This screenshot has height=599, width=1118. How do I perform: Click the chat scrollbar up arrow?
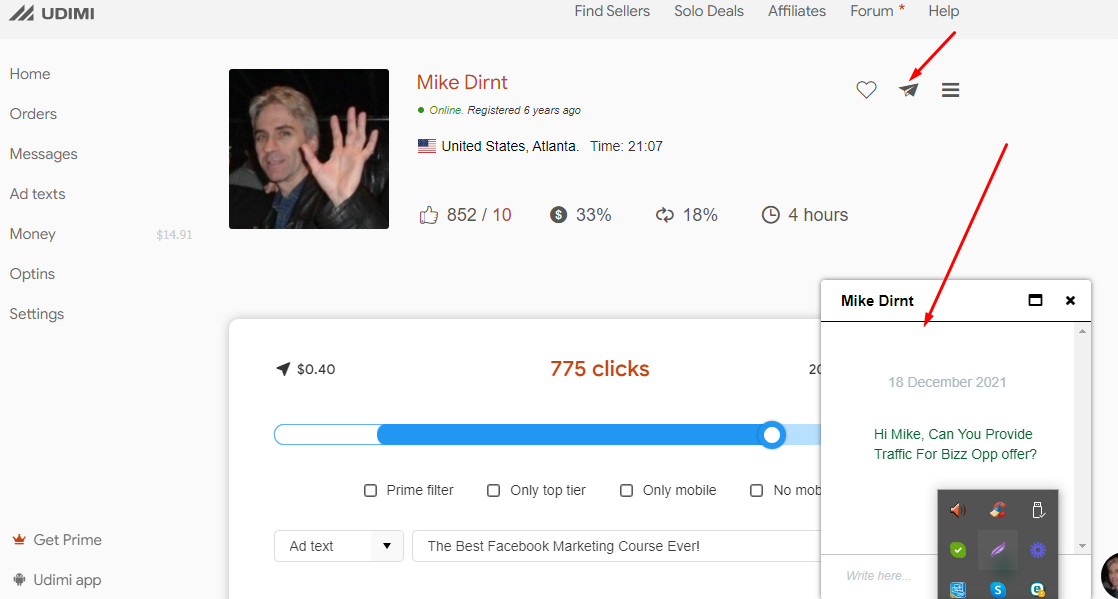(1082, 332)
